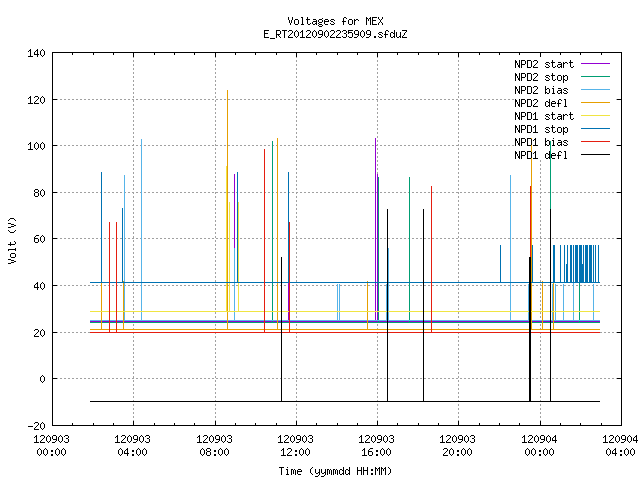
Task: Click the purple NPD2 start legend line
Action: [x=596, y=64]
